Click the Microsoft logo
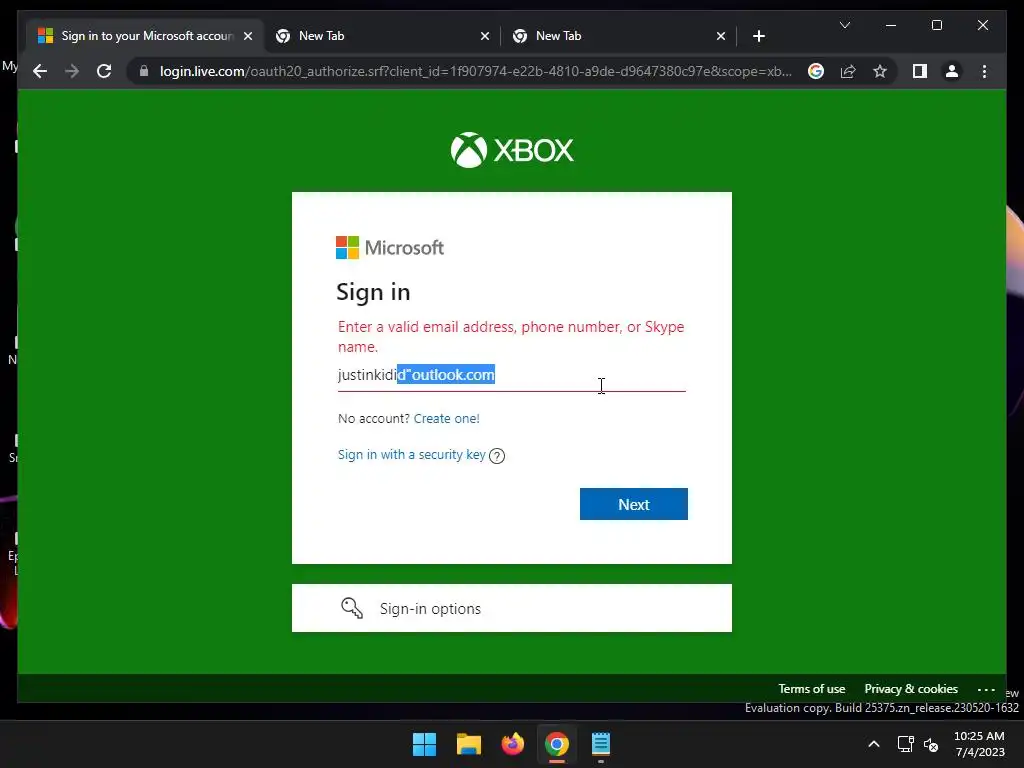The width and height of the screenshot is (1024, 768). tap(390, 248)
